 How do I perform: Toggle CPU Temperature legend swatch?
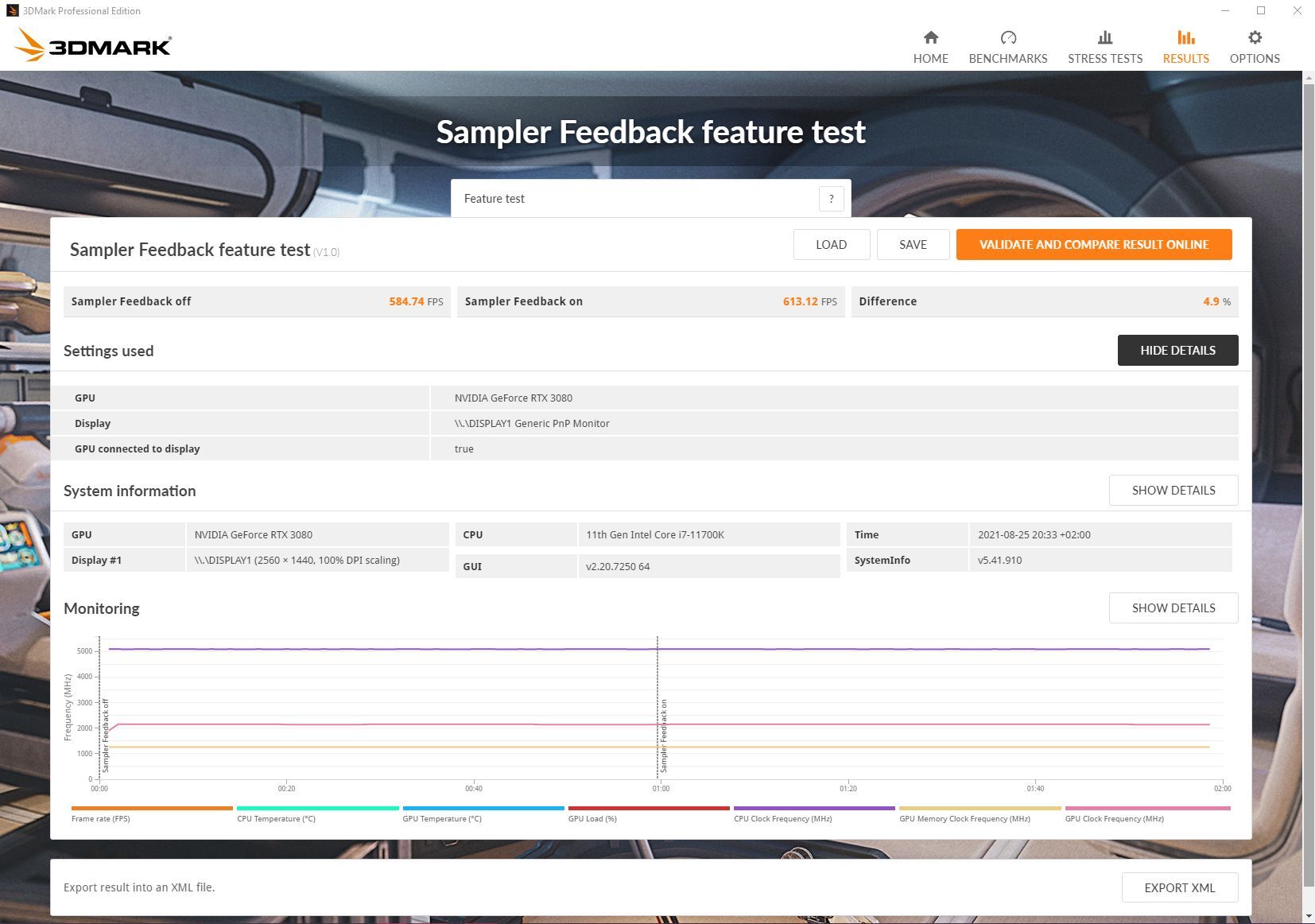[x=317, y=808]
